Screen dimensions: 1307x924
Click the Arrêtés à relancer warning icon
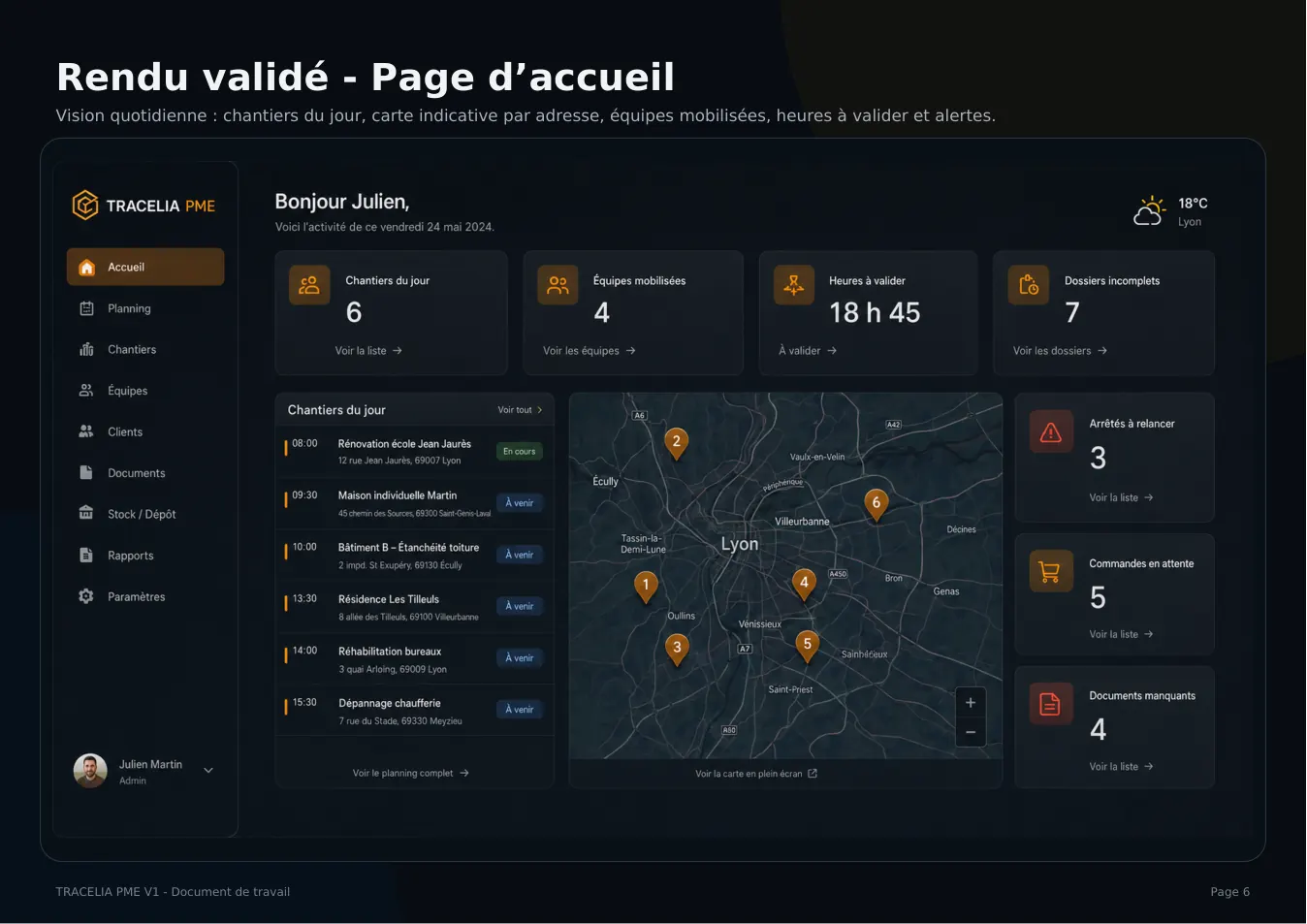[1051, 432]
